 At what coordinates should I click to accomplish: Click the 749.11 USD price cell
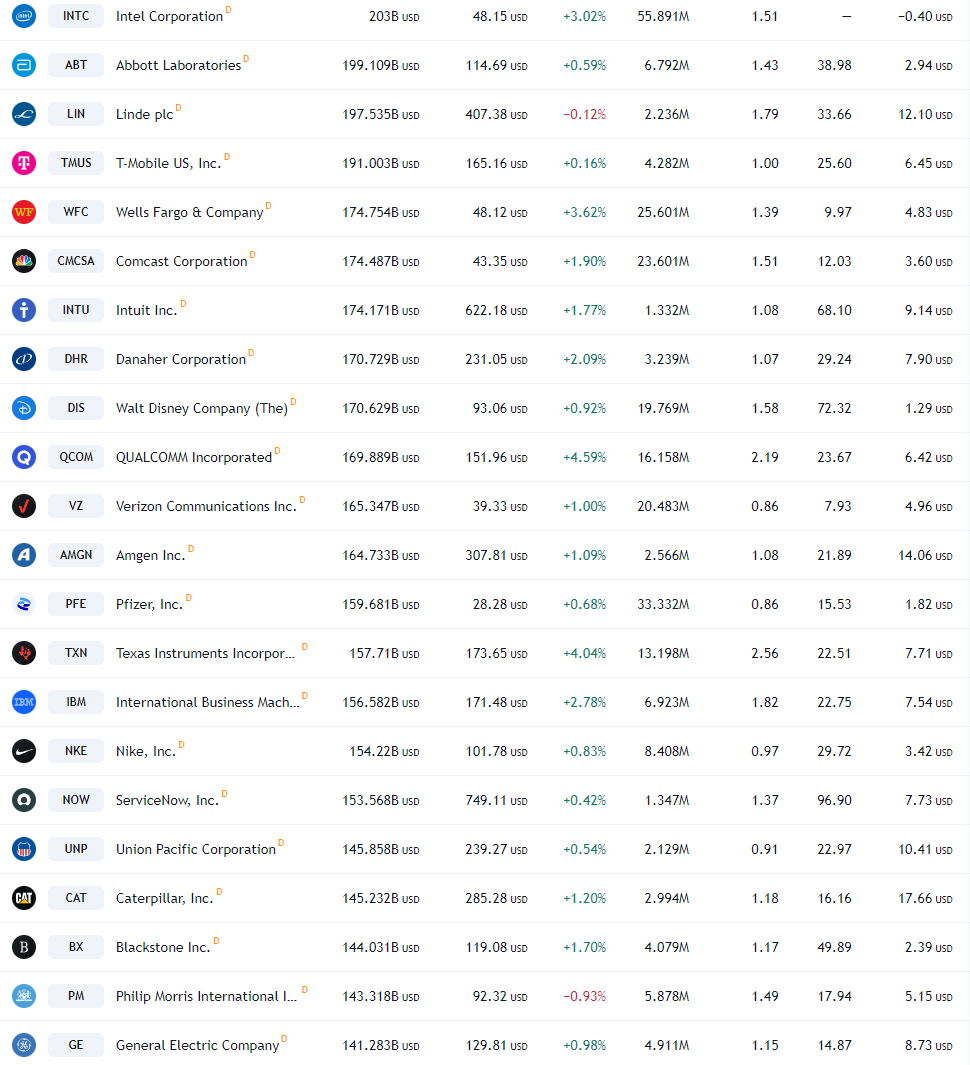click(x=496, y=800)
